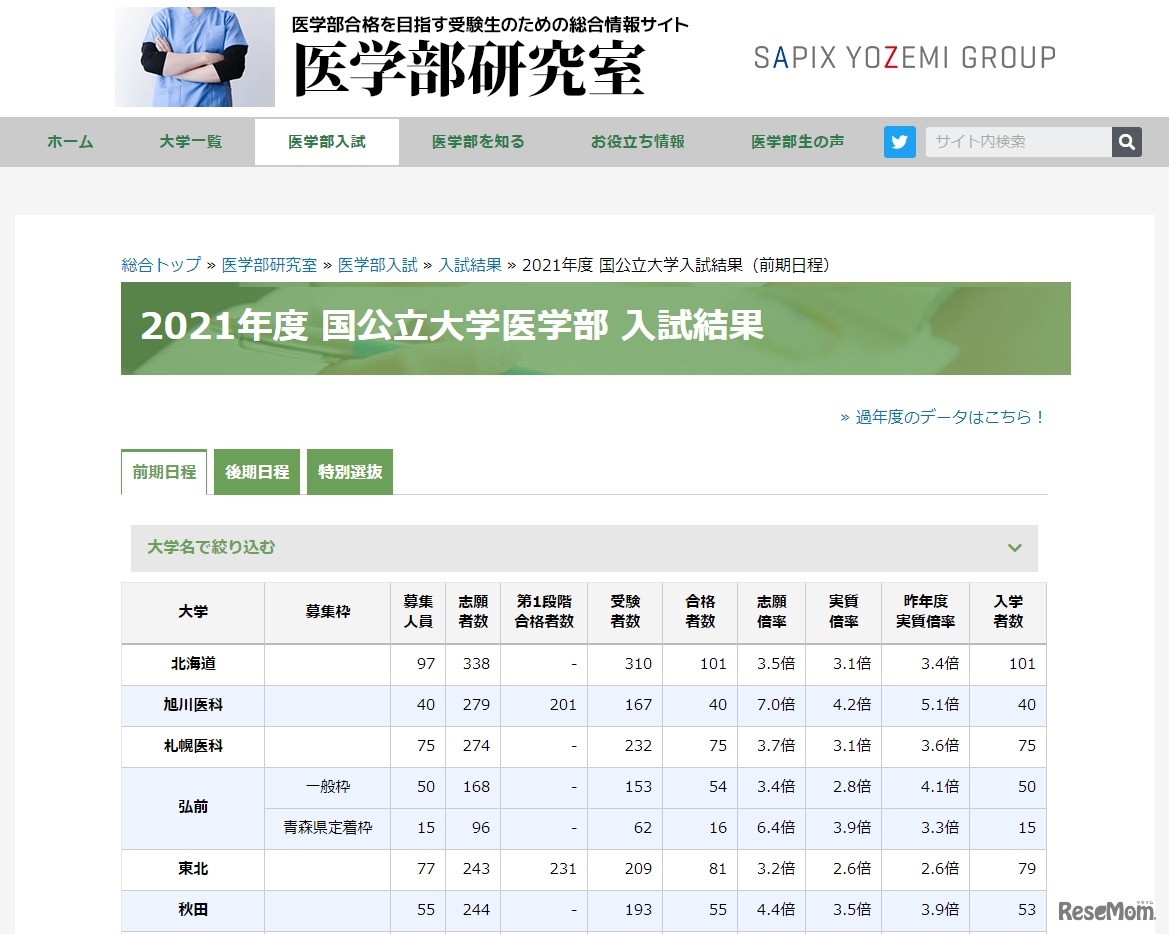Switch to the 後期日程 tab
This screenshot has height=934, width=1169.
(x=256, y=470)
